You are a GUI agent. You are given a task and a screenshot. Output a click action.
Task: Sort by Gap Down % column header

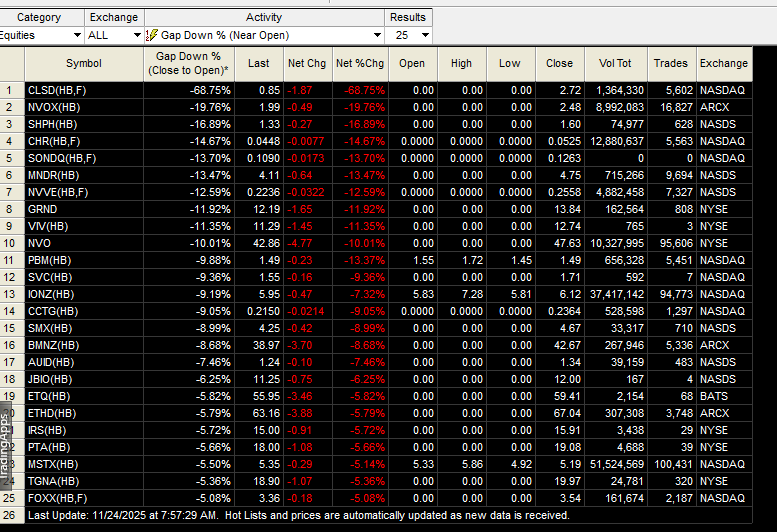point(189,64)
